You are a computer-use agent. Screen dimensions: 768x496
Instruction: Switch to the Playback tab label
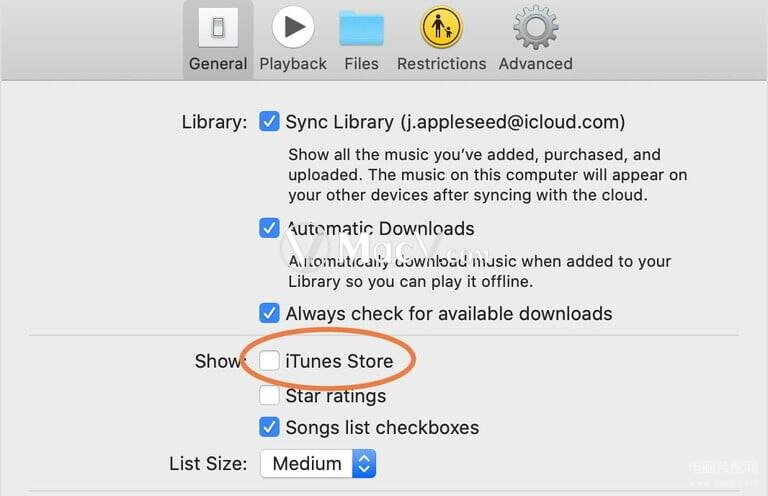293,64
